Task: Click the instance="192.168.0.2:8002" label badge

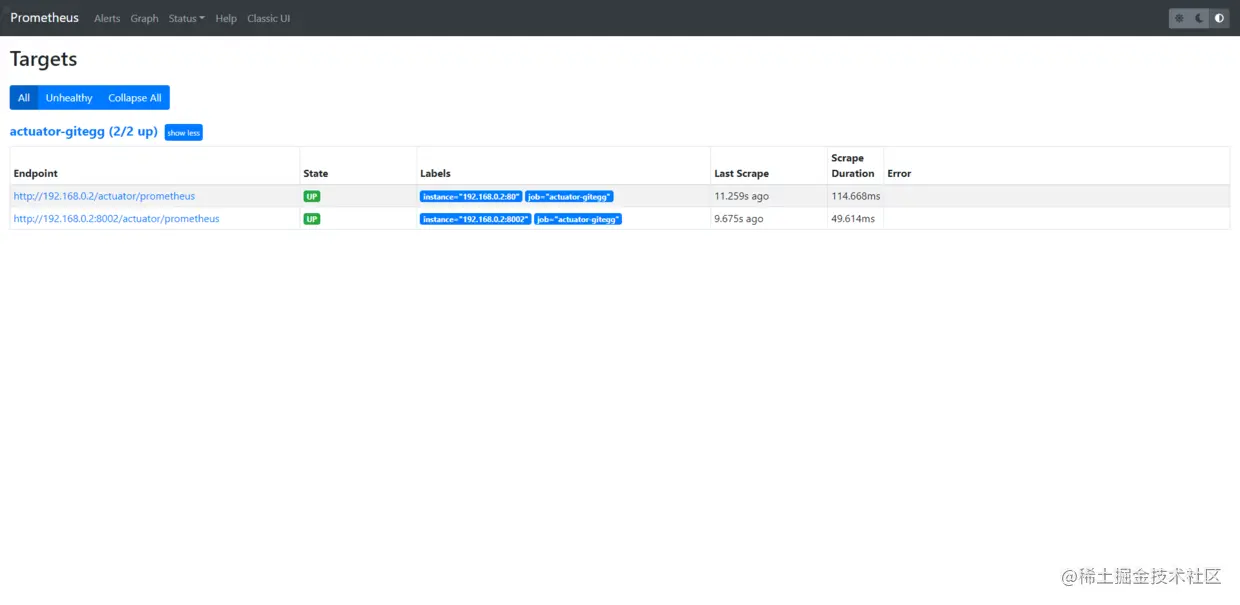Action: (x=476, y=219)
